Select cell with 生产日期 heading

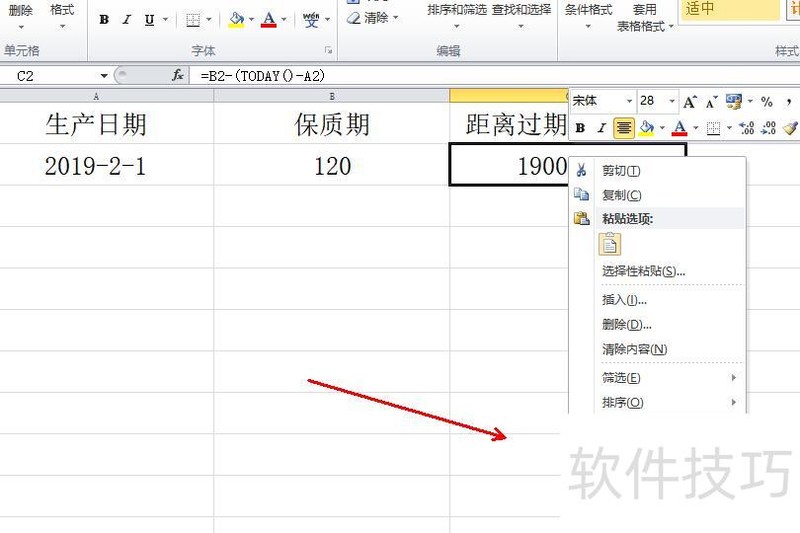click(96, 124)
